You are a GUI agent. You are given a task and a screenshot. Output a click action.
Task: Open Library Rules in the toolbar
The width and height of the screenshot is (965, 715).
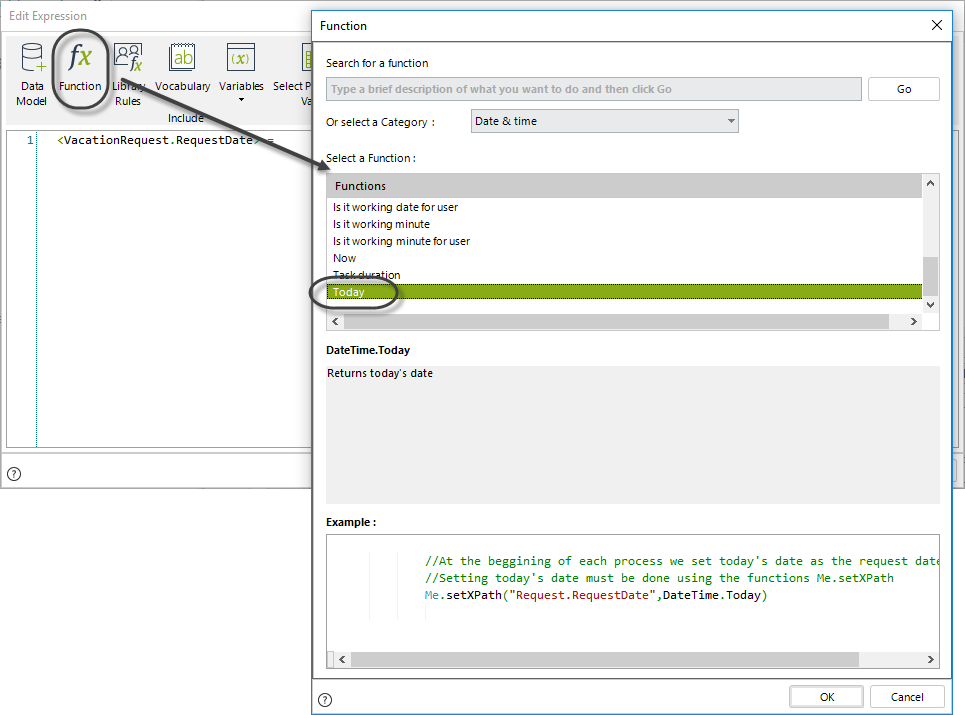[x=128, y=74]
